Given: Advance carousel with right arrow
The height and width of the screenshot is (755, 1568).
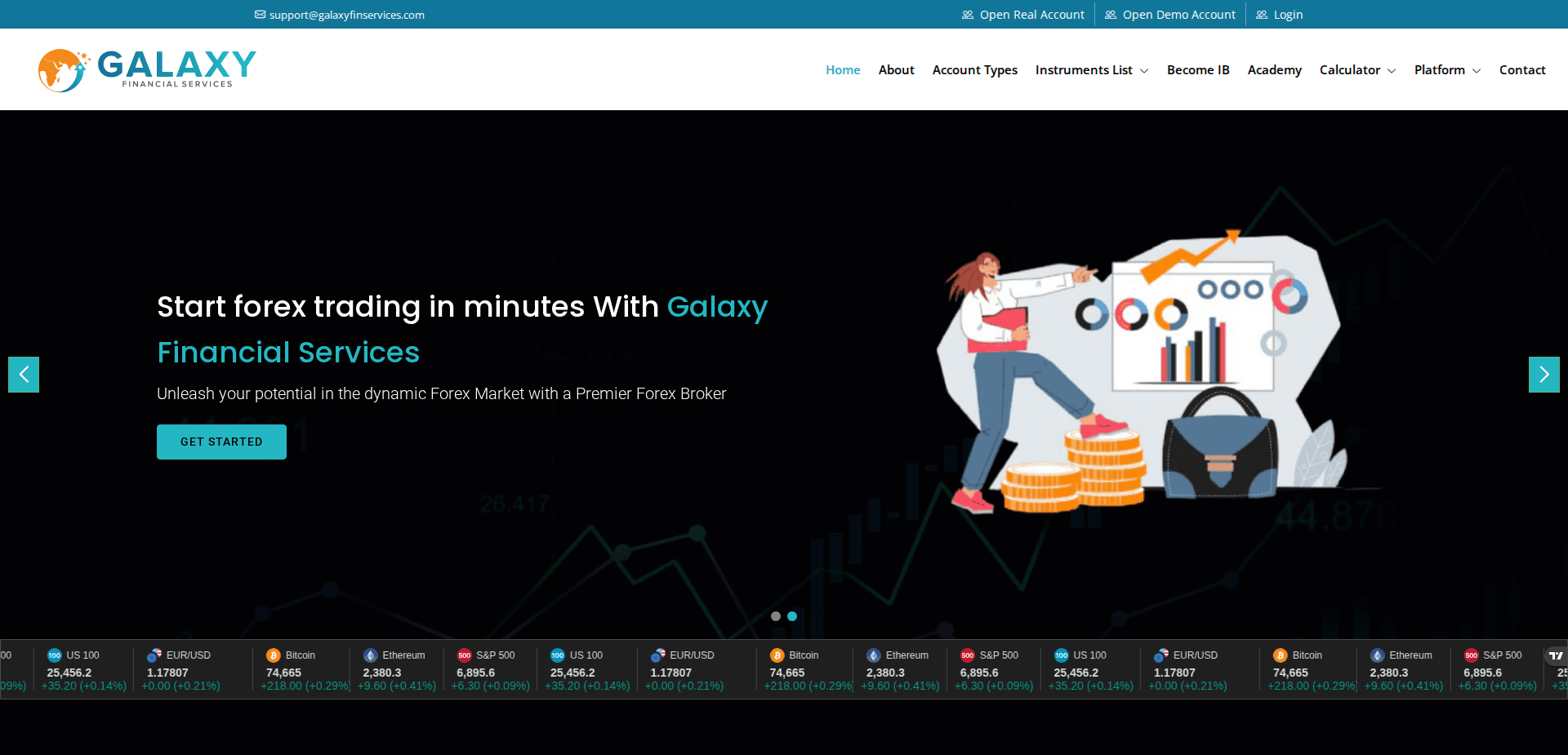Looking at the screenshot, I should pos(1543,374).
